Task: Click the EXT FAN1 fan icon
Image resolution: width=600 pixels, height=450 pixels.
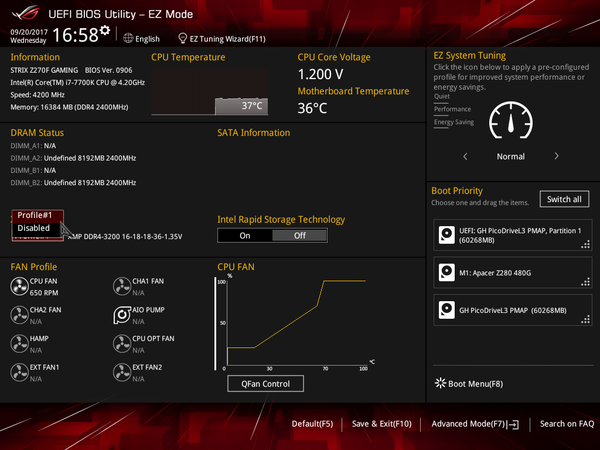Action: [19, 373]
